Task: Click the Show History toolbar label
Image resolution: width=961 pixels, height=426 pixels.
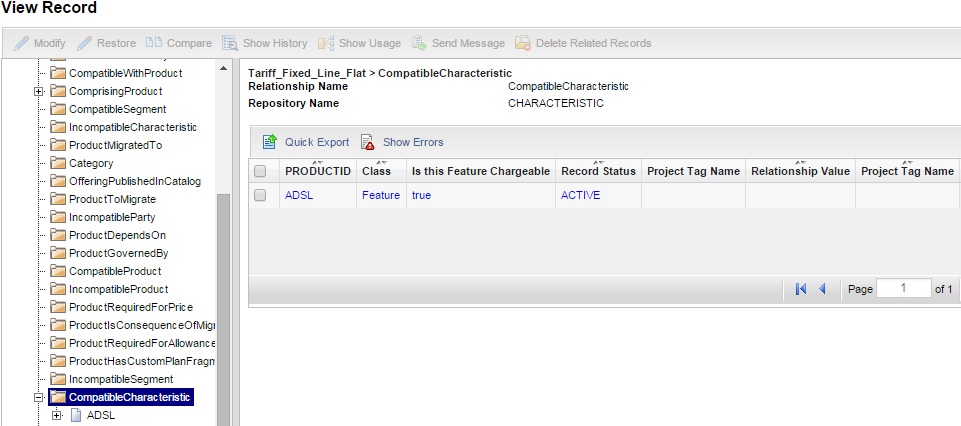Action: pos(275,43)
